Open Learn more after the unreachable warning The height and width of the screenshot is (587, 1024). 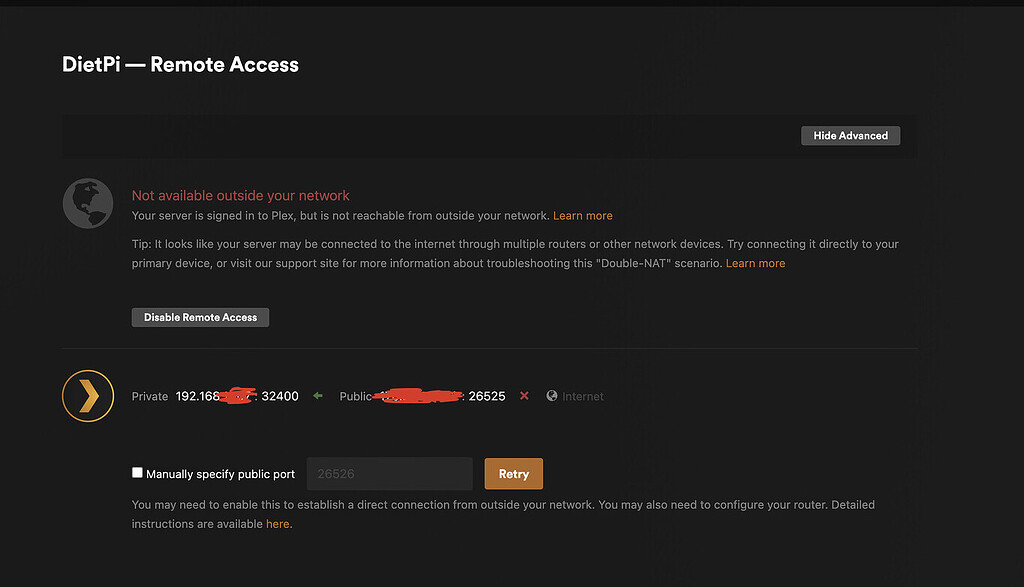pos(583,215)
